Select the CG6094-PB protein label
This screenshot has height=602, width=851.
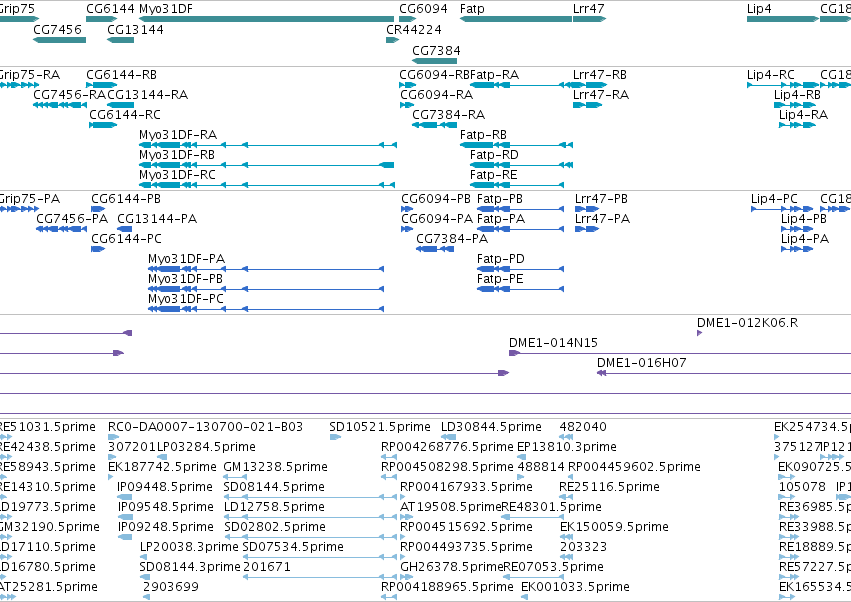coord(436,199)
